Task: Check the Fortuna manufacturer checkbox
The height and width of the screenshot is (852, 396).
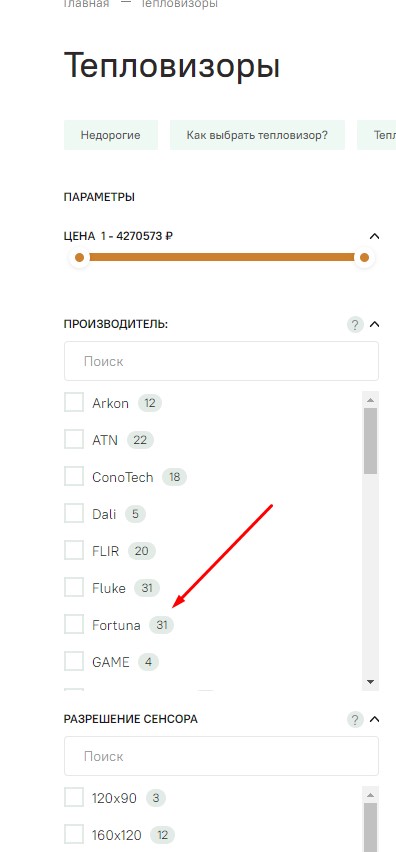Action: [x=74, y=624]
